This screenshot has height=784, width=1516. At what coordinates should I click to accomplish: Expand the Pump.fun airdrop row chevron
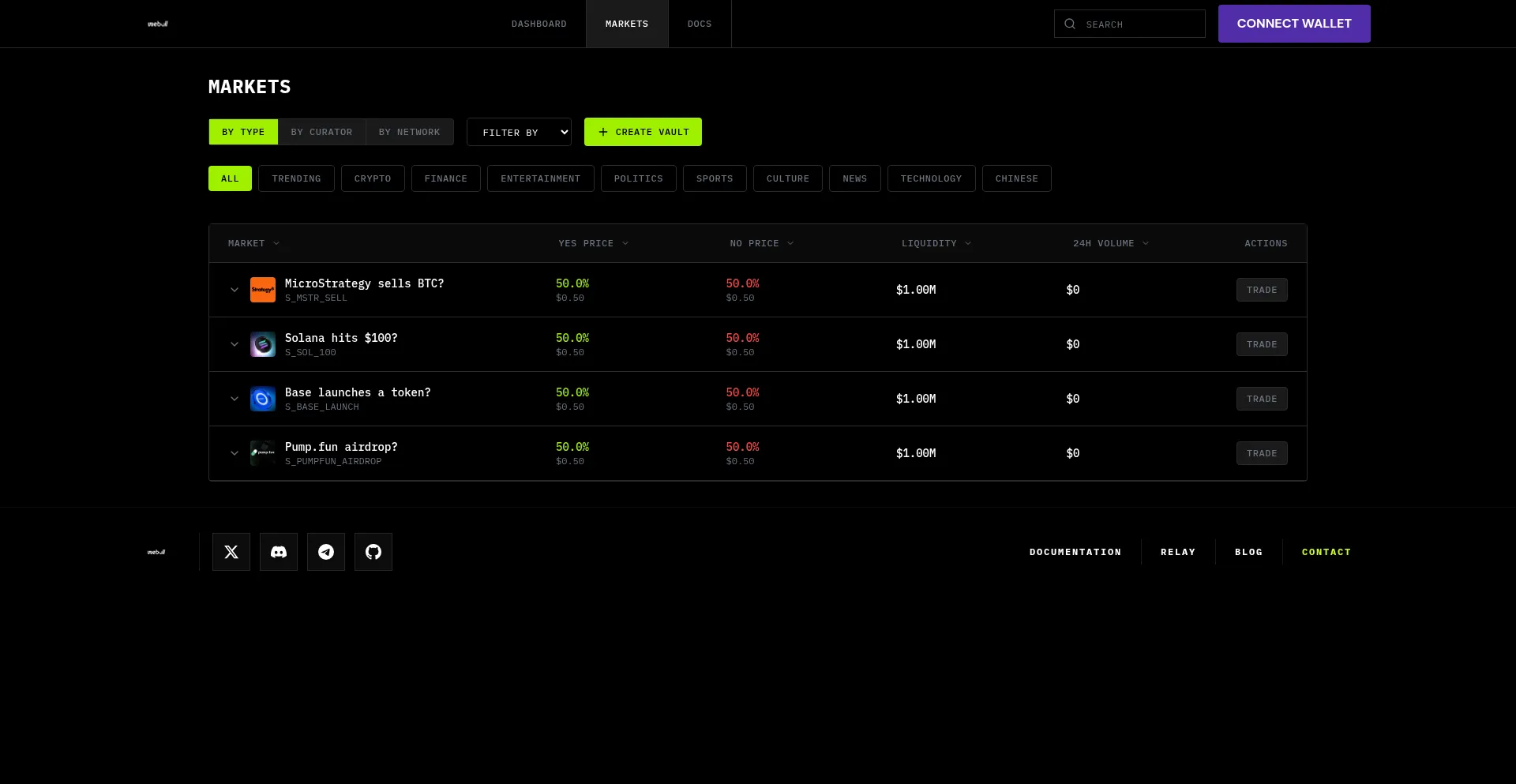(x=234, y=453)
